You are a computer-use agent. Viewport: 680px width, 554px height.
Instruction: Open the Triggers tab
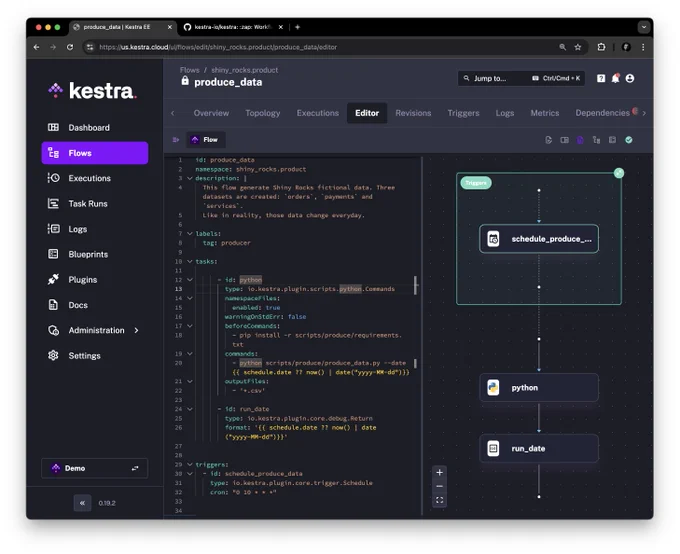click(464, 113)
